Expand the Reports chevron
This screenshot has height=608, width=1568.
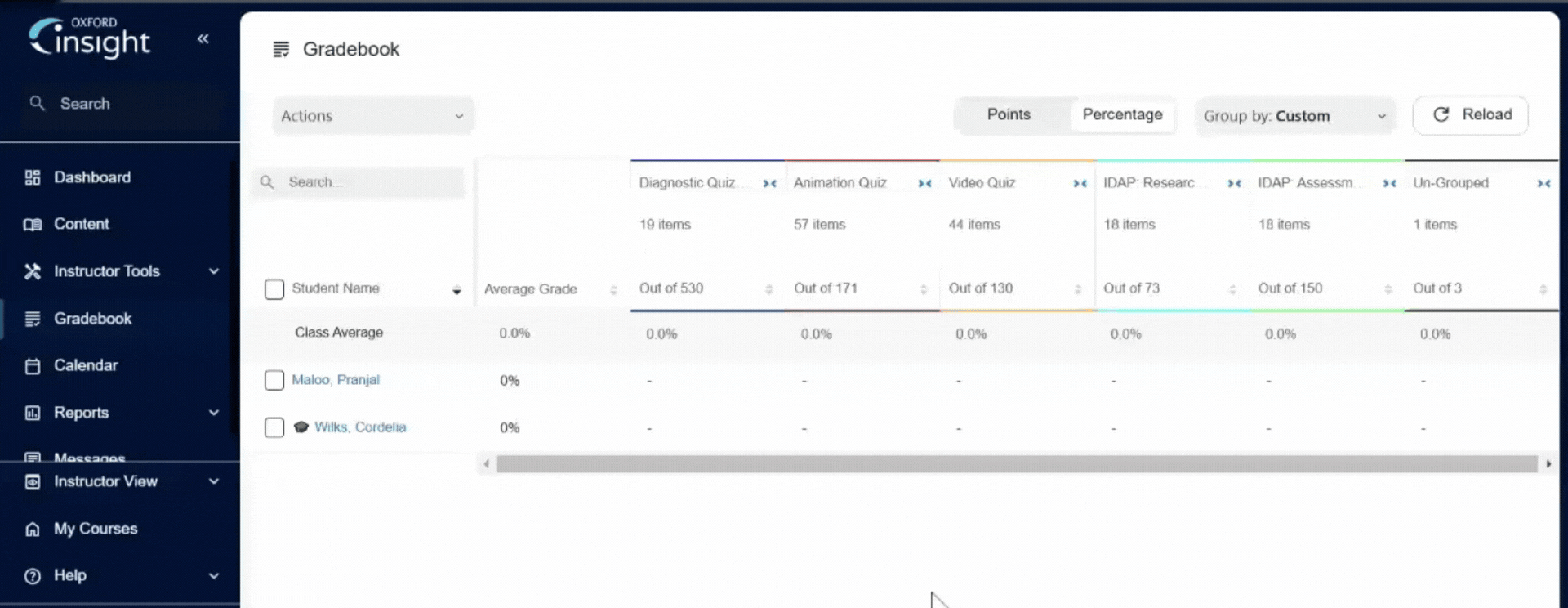tap(214, 413)
